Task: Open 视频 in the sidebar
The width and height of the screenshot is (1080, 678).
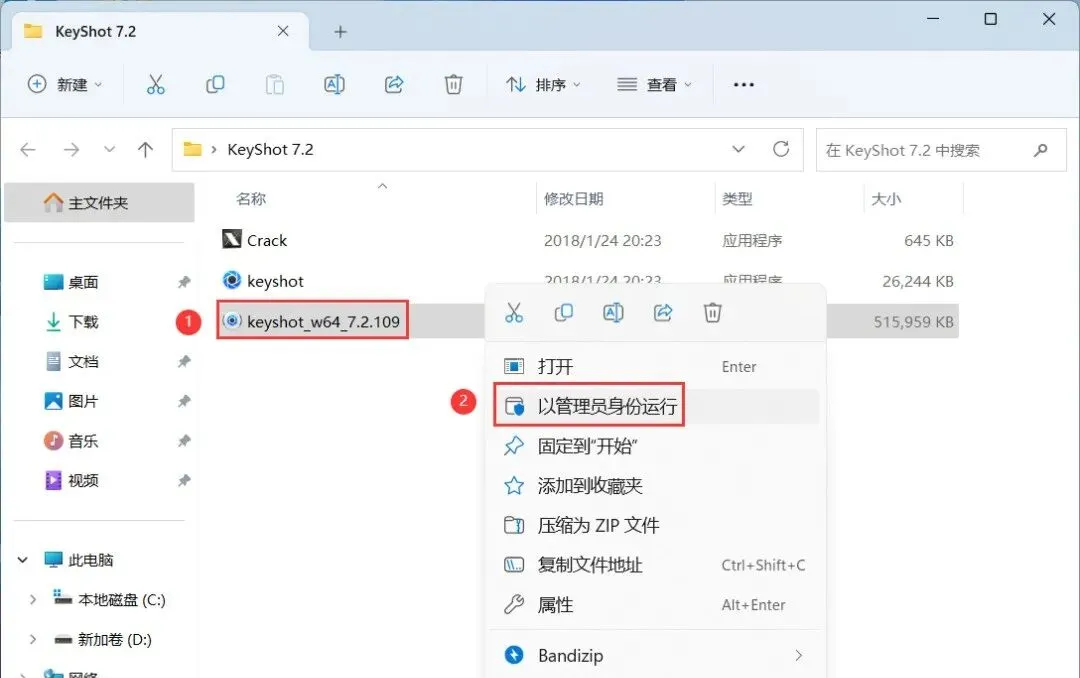Action: click(83, 480)
